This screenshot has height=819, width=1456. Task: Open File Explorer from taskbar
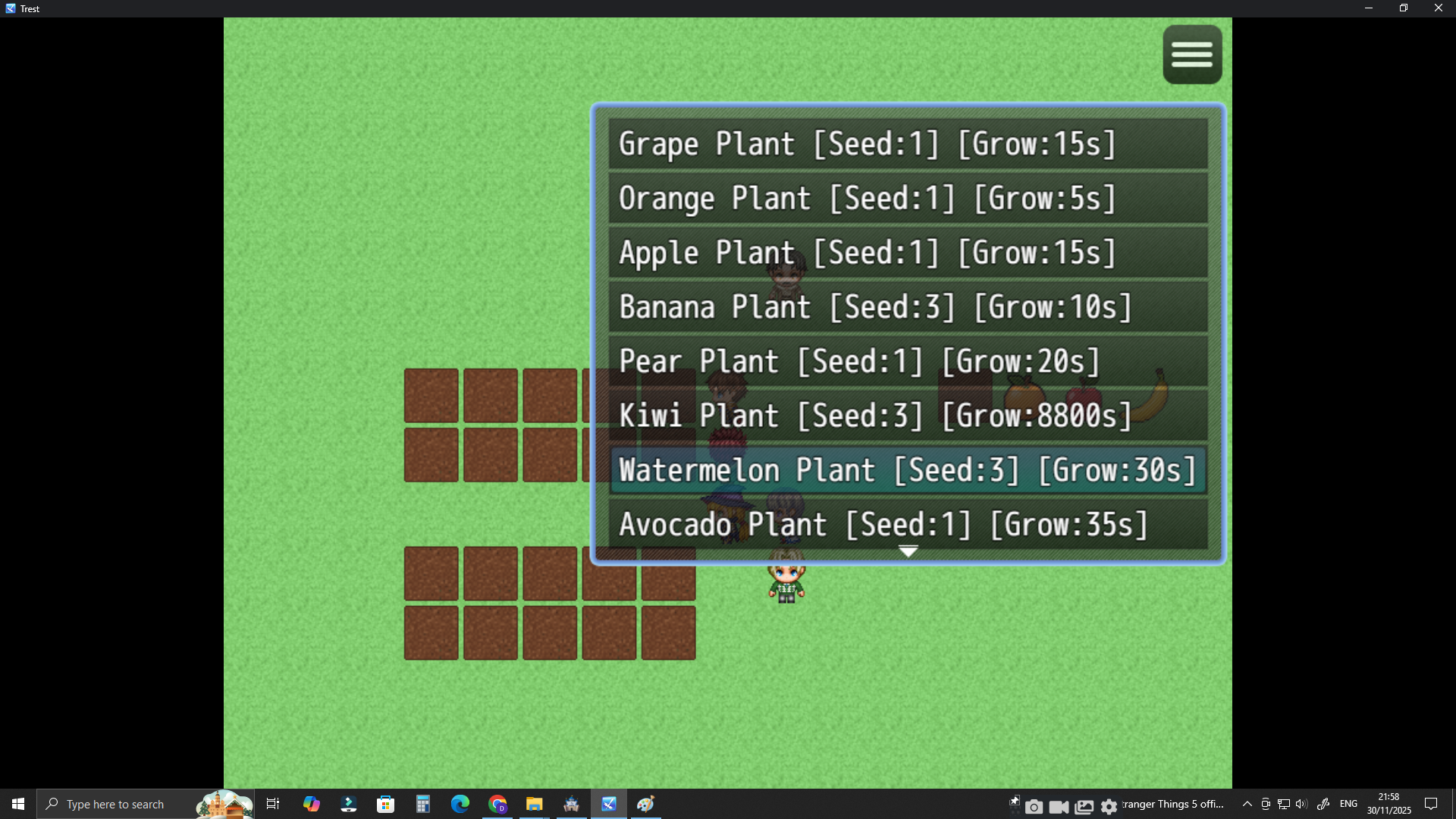tap(535, 804)
